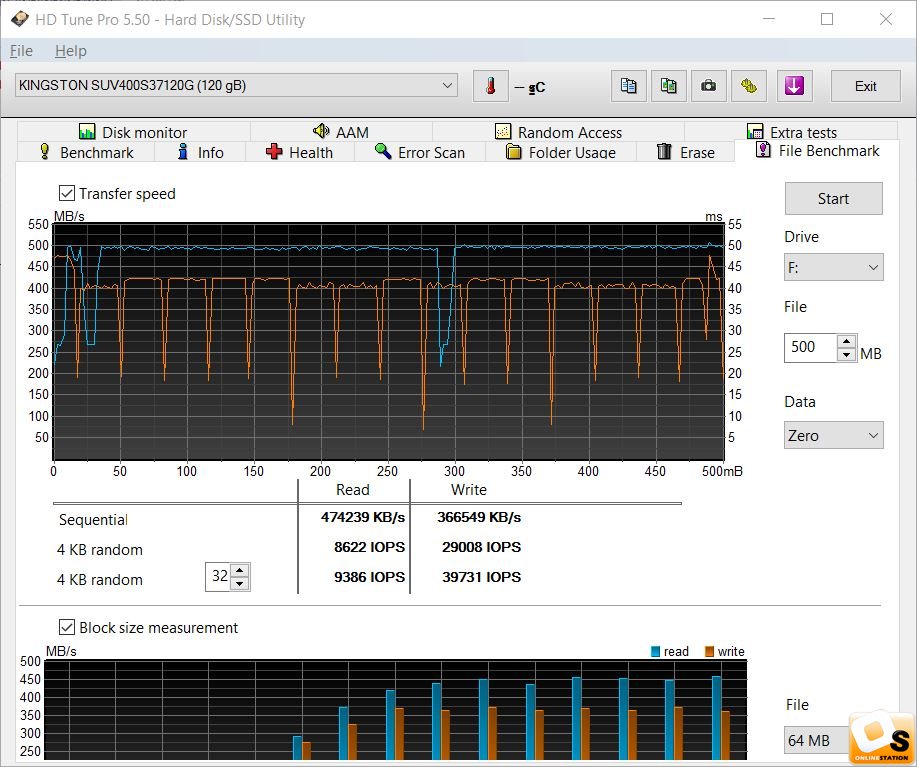Close the HD Tune Pro window
Screen dimensions: 917x767
(x=886, y=19)
